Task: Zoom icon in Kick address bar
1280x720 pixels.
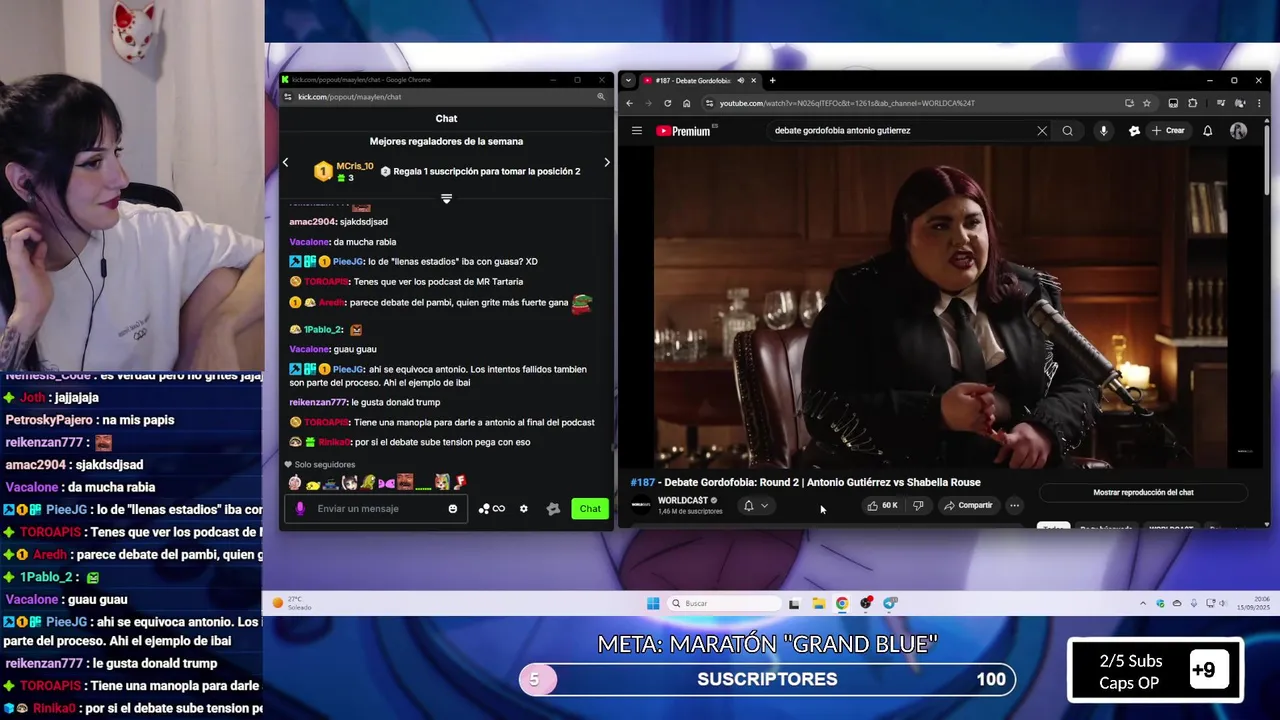Action: coord(600,97)
